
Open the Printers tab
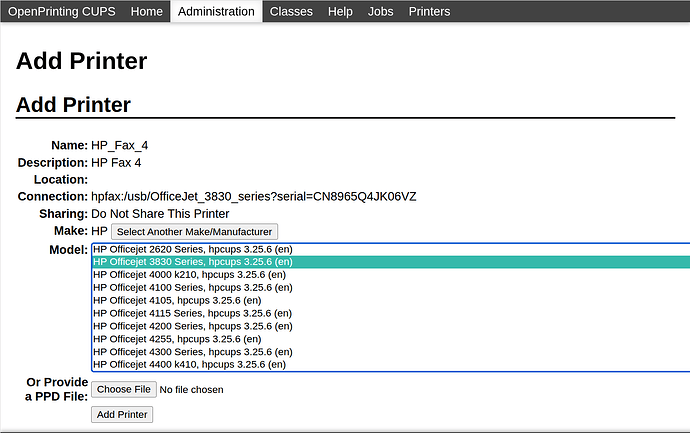[429, 12]
